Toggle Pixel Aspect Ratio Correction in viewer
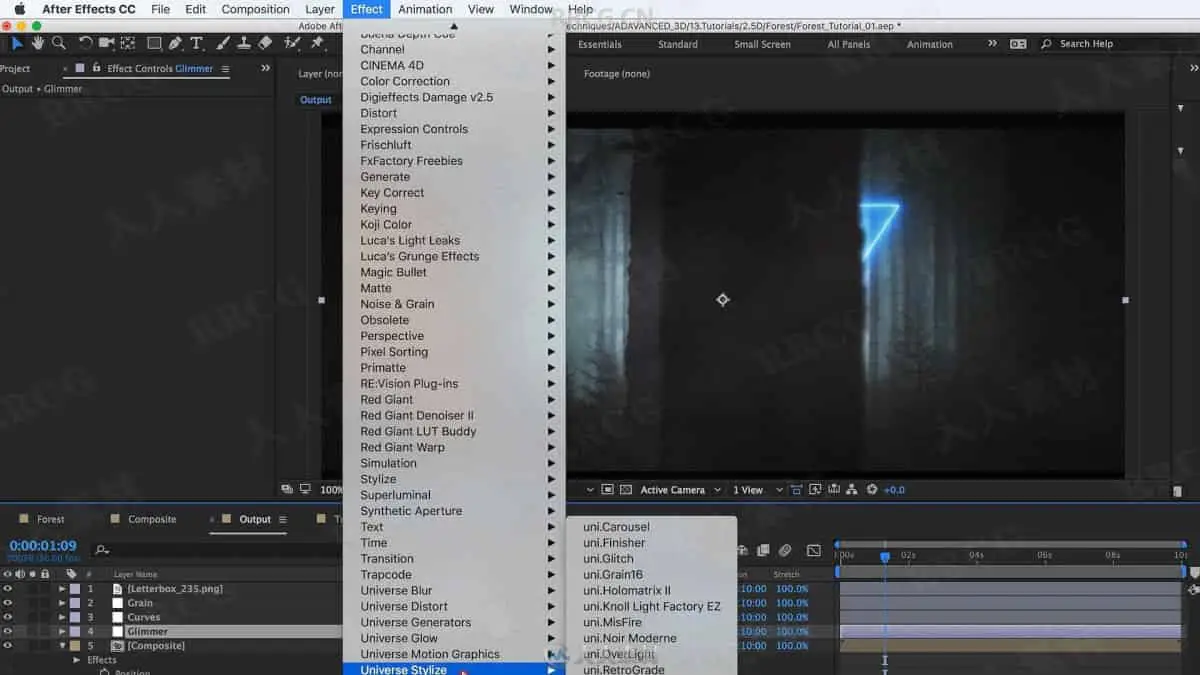 (x=796, y=490)
